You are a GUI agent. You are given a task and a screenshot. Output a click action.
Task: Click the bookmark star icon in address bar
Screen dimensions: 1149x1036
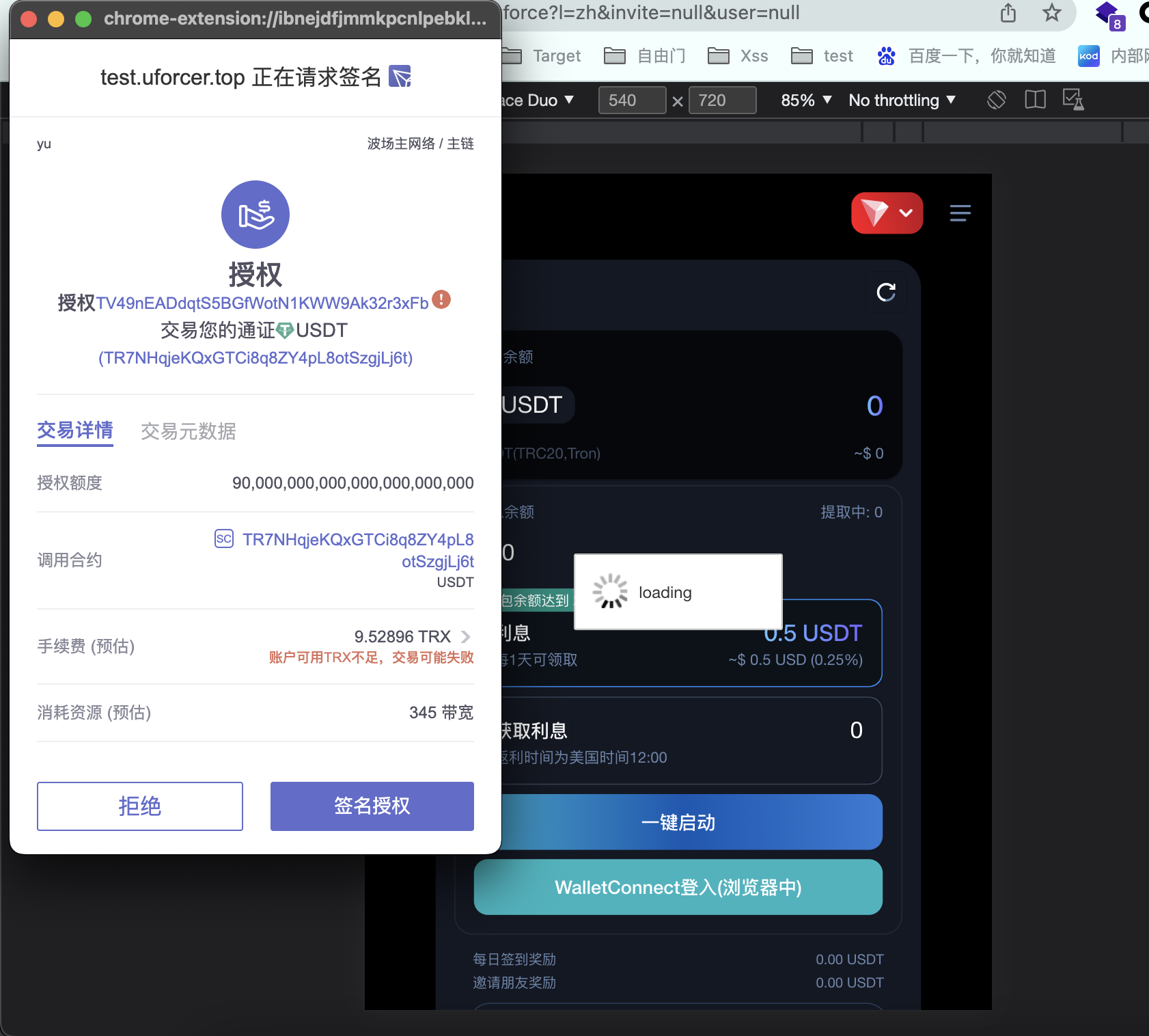pos(1051,13)
